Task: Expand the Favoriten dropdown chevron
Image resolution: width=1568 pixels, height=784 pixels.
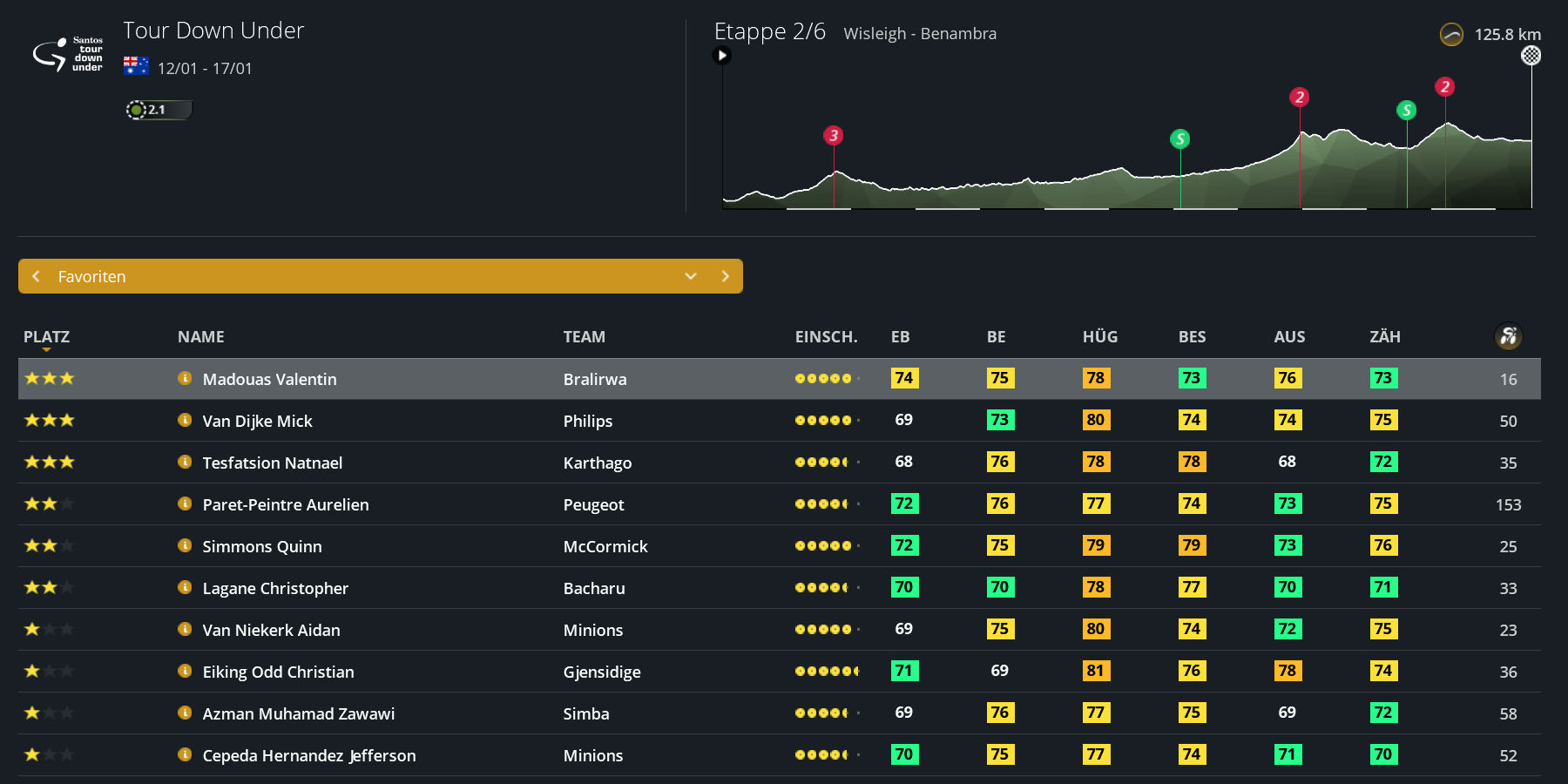Action: [x=691, y=276]
